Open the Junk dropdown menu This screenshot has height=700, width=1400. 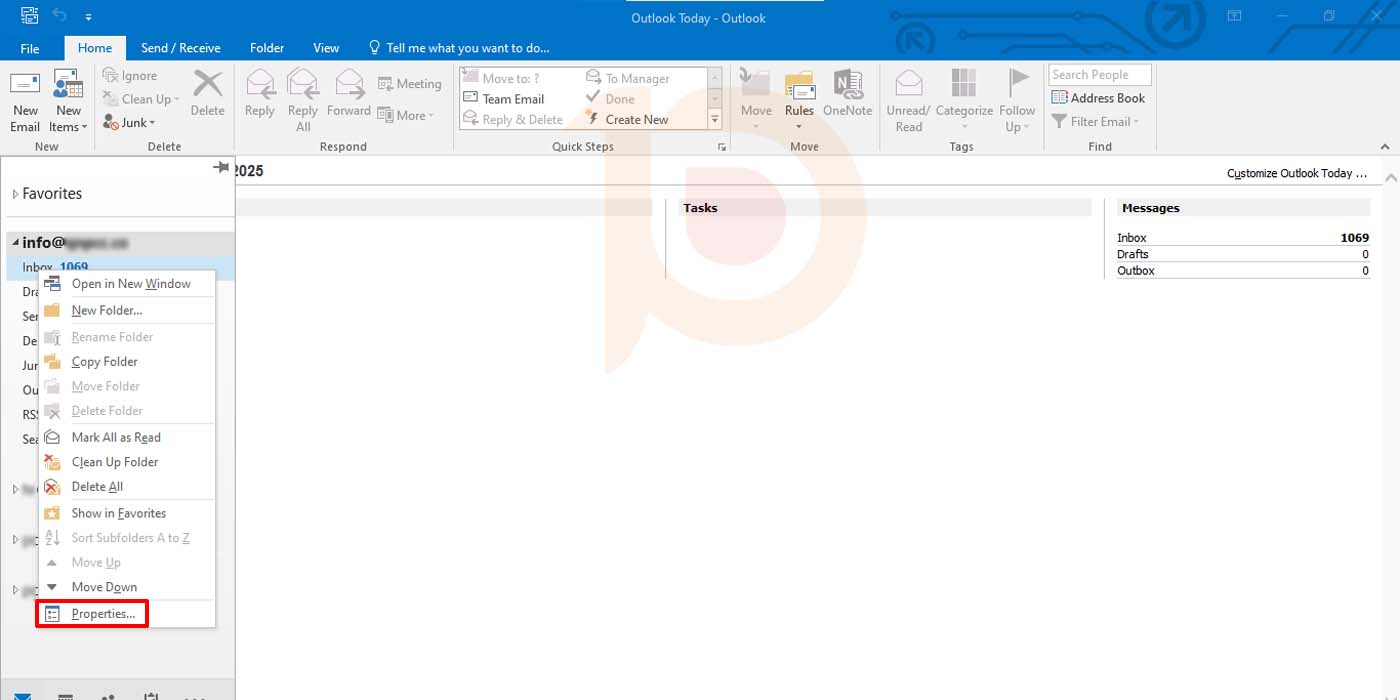pyautogui.click(x=130, y=123)
